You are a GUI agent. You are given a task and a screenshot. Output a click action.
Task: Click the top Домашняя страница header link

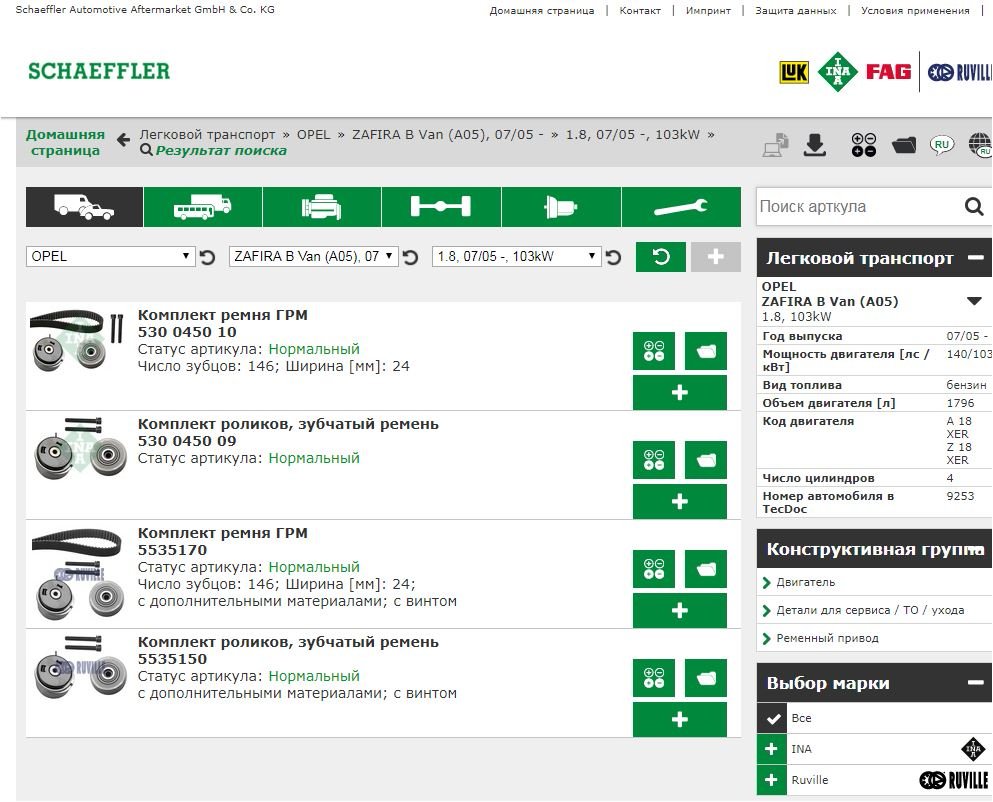(x=542, y=10)
